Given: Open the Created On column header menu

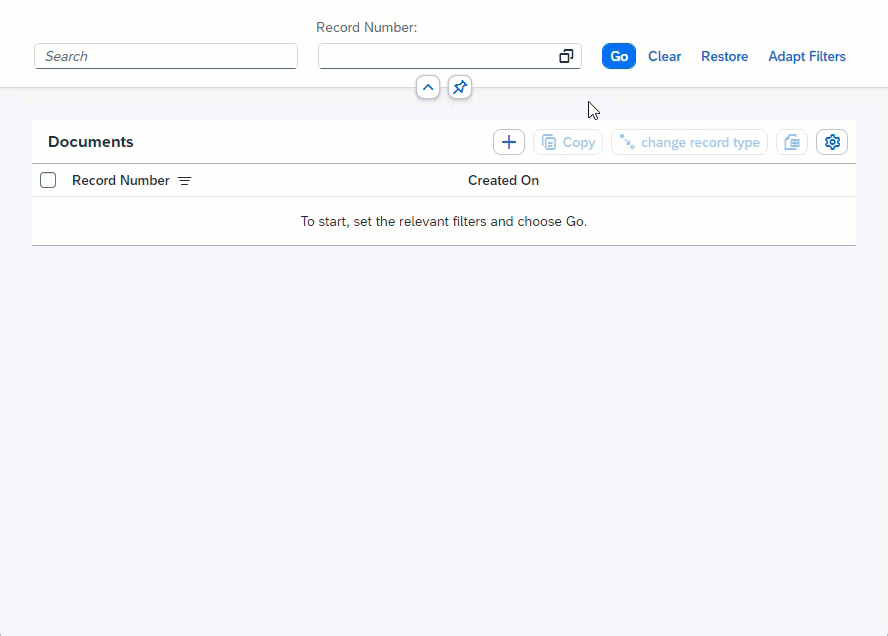Looking at the screenshot, I should click(503, 181).
